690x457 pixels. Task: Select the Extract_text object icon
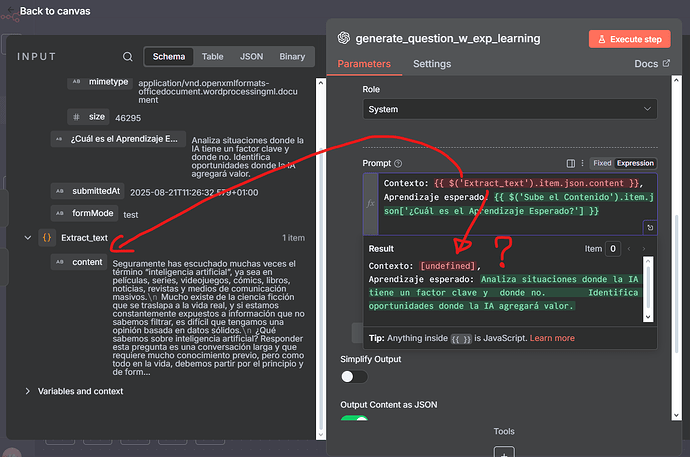[x=47, y=238]
